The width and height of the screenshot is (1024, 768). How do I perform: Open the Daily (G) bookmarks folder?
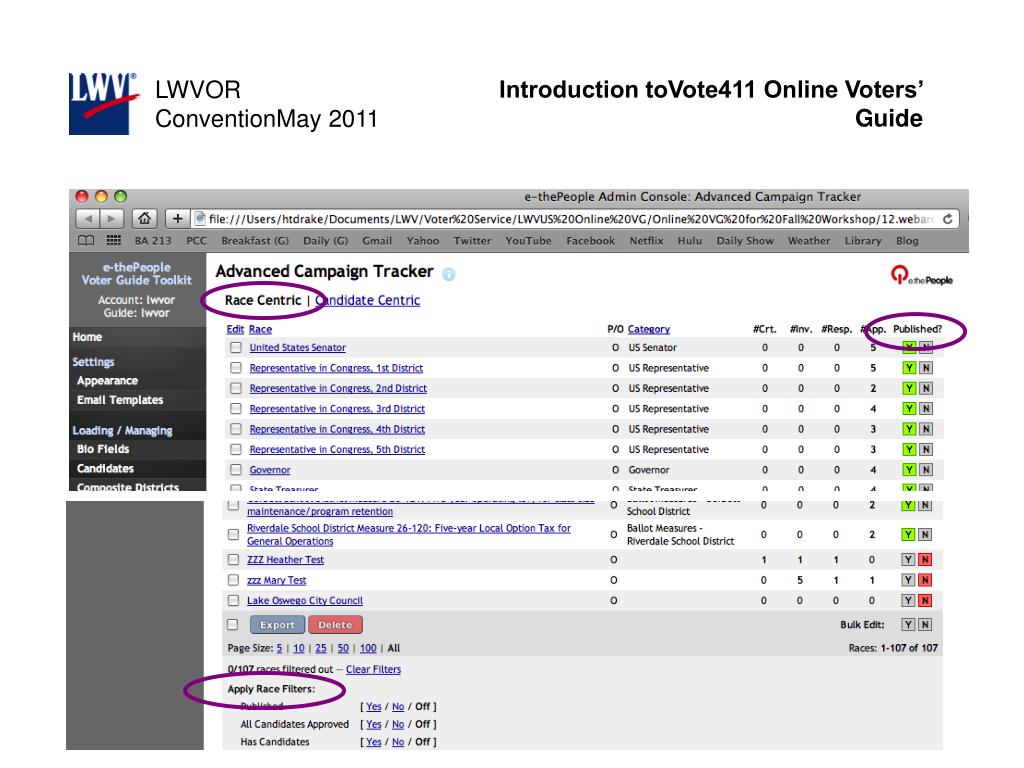pos(325,241)
